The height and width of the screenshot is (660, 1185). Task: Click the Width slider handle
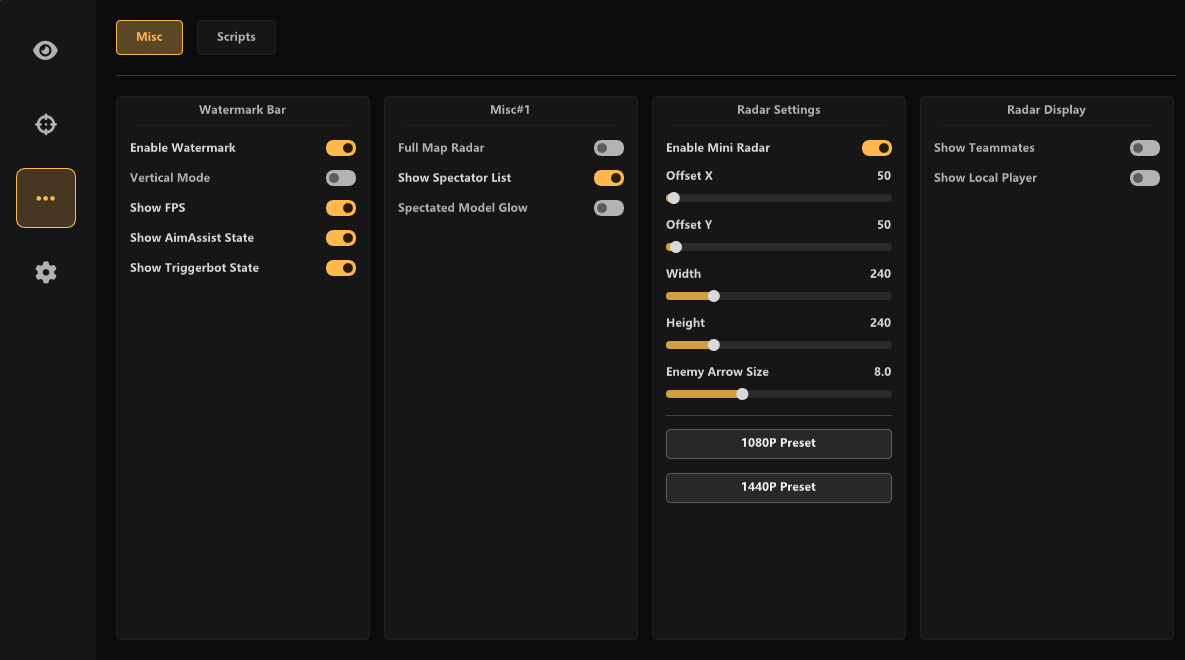tap(713, 296)
